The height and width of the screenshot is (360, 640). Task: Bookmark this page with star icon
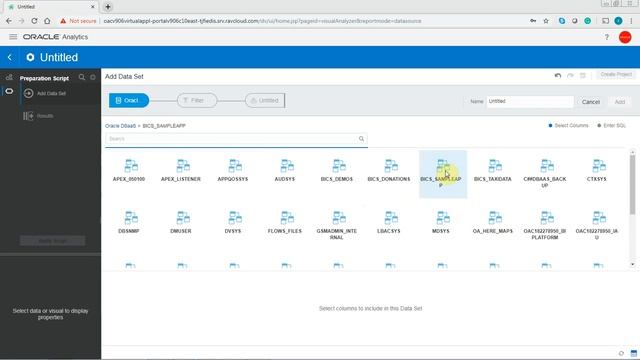[546, 21]
